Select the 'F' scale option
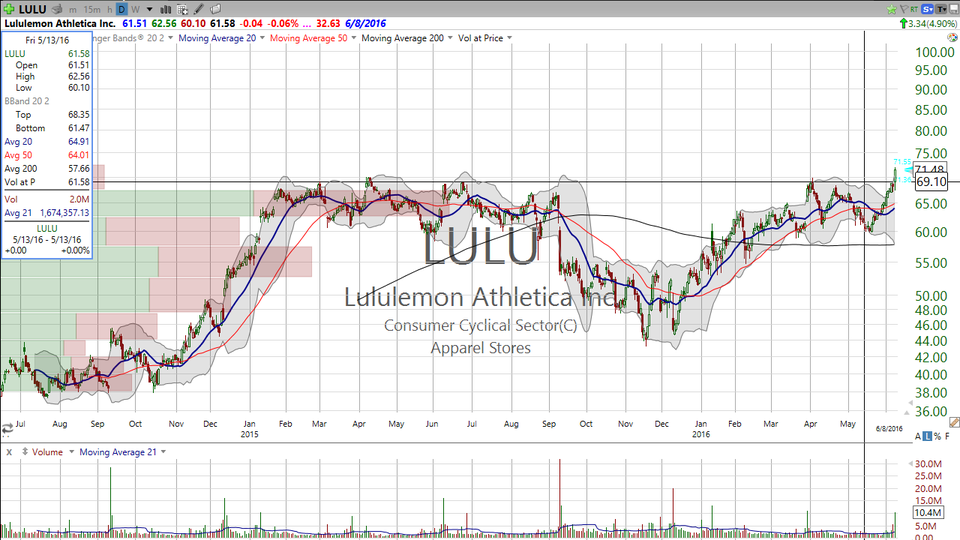 point(948,436)
